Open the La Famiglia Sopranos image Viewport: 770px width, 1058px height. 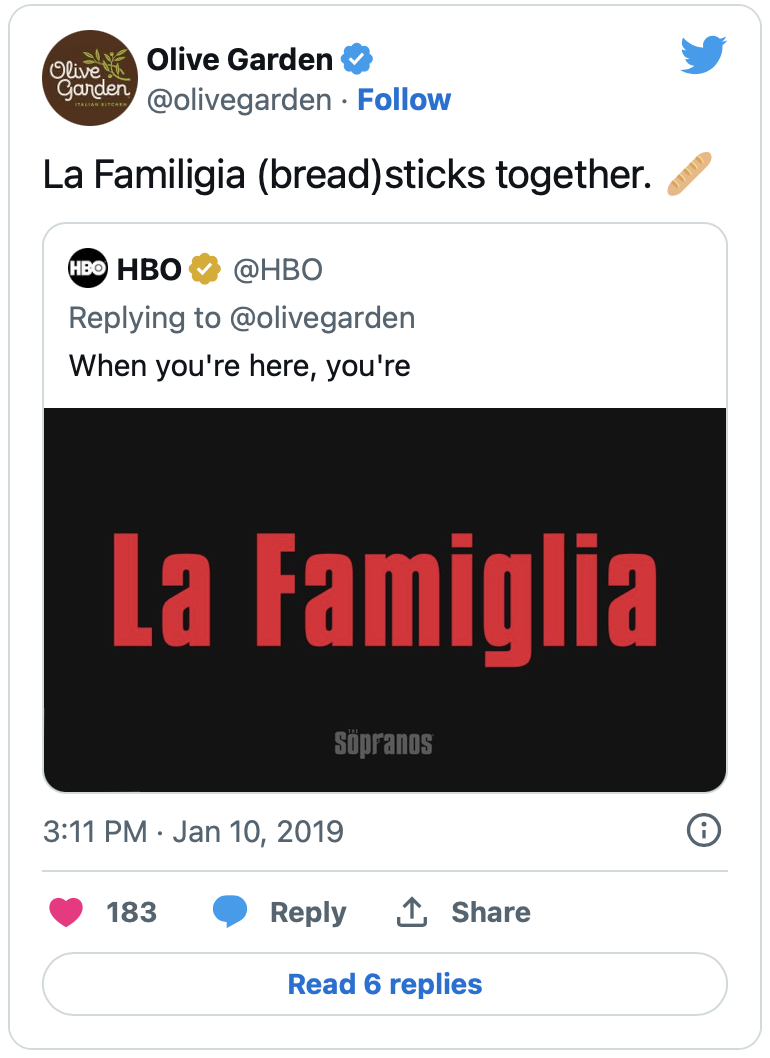tap(385, 599)
